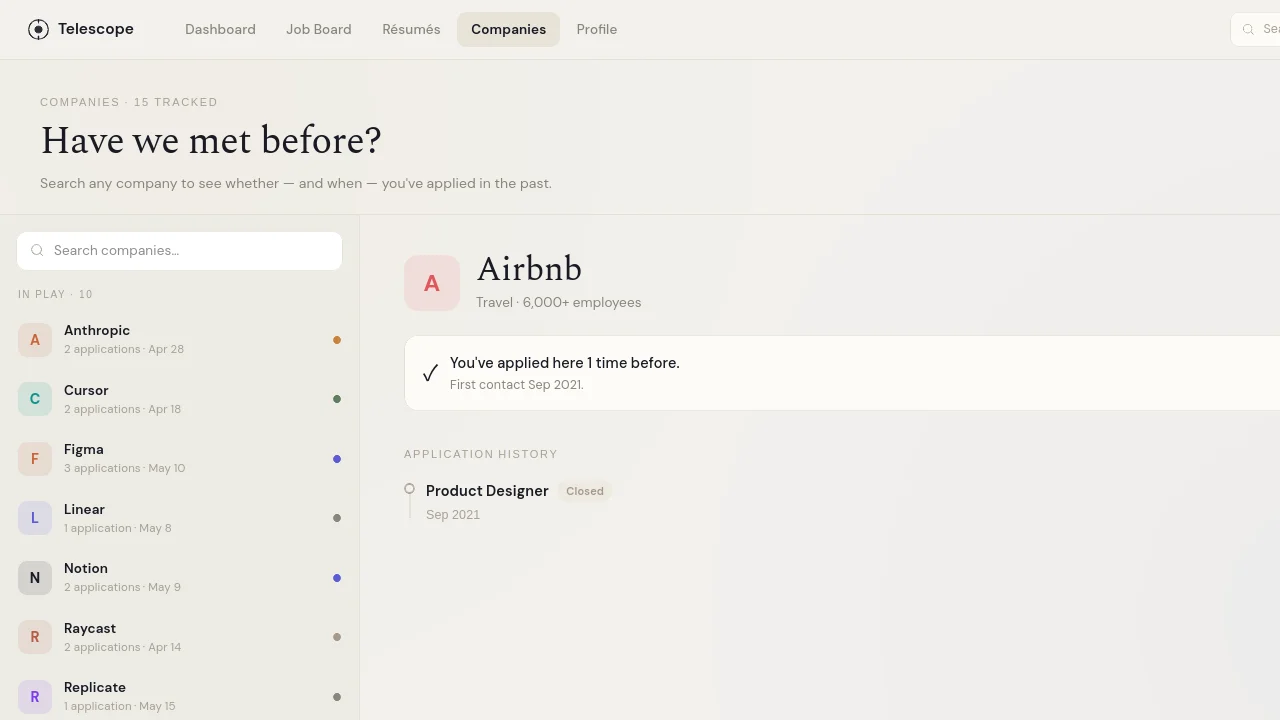Click the "Have we met before?" heading
The width and height of the screenshot is (1280, 720).
(211, 141)
